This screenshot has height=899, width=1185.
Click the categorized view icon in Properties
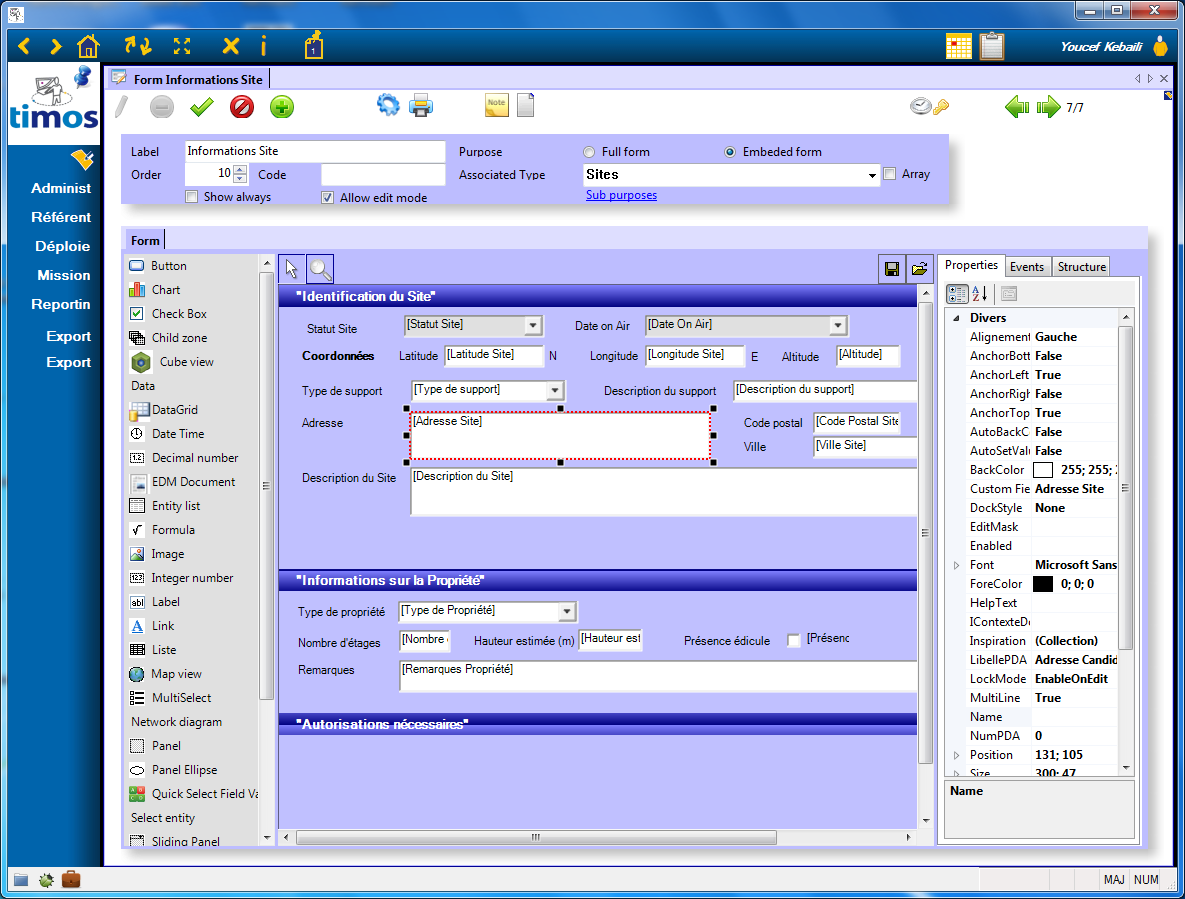point(958,294)
